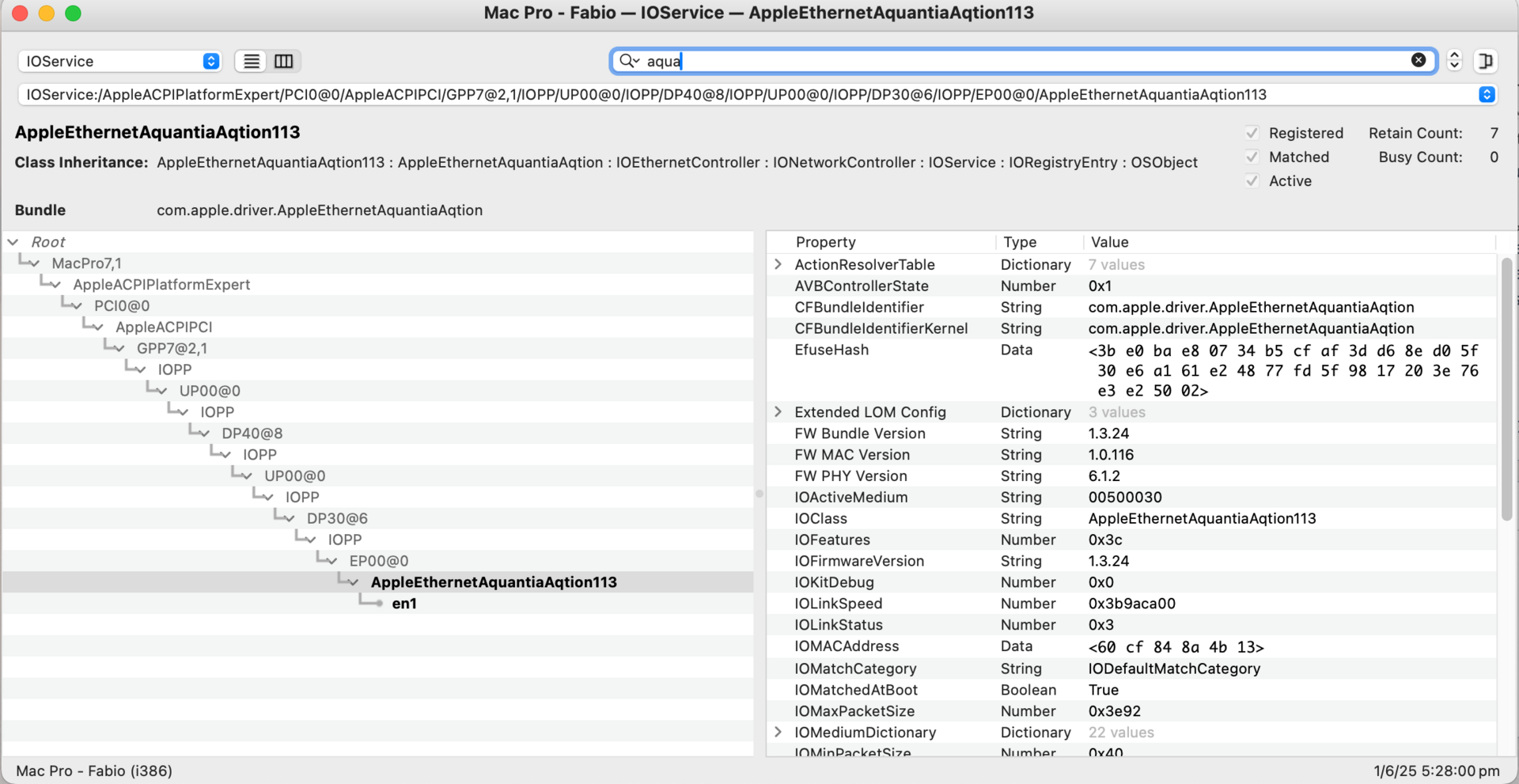Viewport: 1519px width, 784px height.
Task: Expand the Extended LOM Config entry
Action: (778, 412)
